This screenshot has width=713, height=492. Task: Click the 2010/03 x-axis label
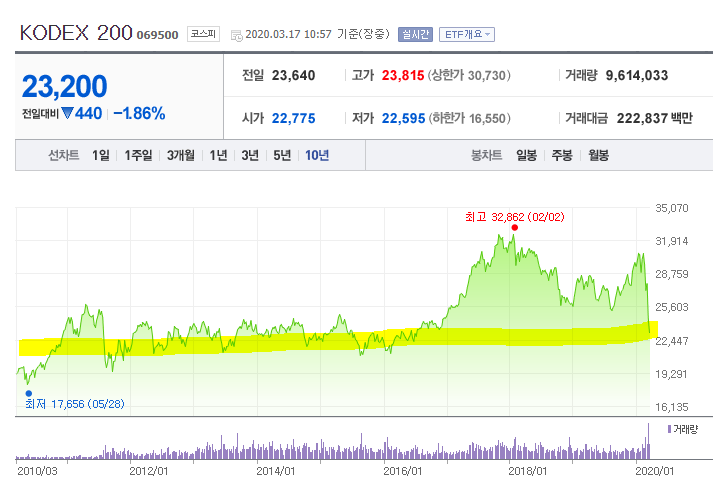pyautogui.click(x=37, y=471)
